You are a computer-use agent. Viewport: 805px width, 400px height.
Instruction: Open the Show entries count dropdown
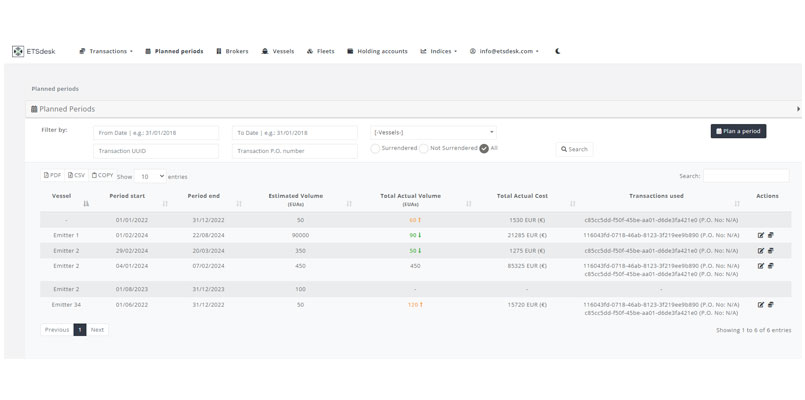151,176
